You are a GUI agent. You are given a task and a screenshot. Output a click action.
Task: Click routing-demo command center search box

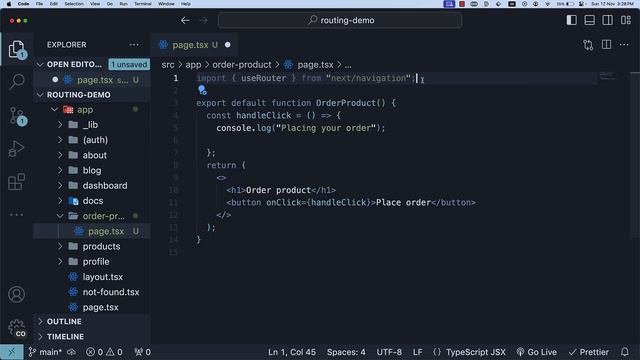click(340, 20)
